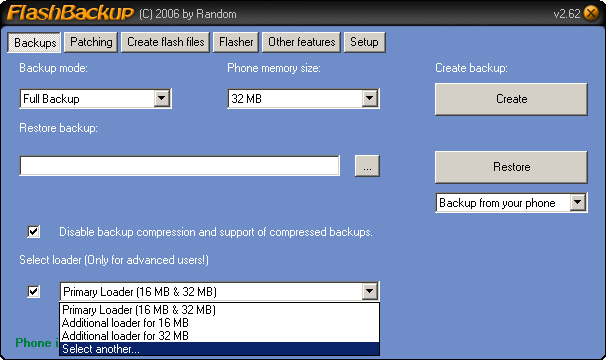Image resolution: width=606 pixels, height=360 pixels.
Task: Go to the Flasher tab
Action: 236,42
